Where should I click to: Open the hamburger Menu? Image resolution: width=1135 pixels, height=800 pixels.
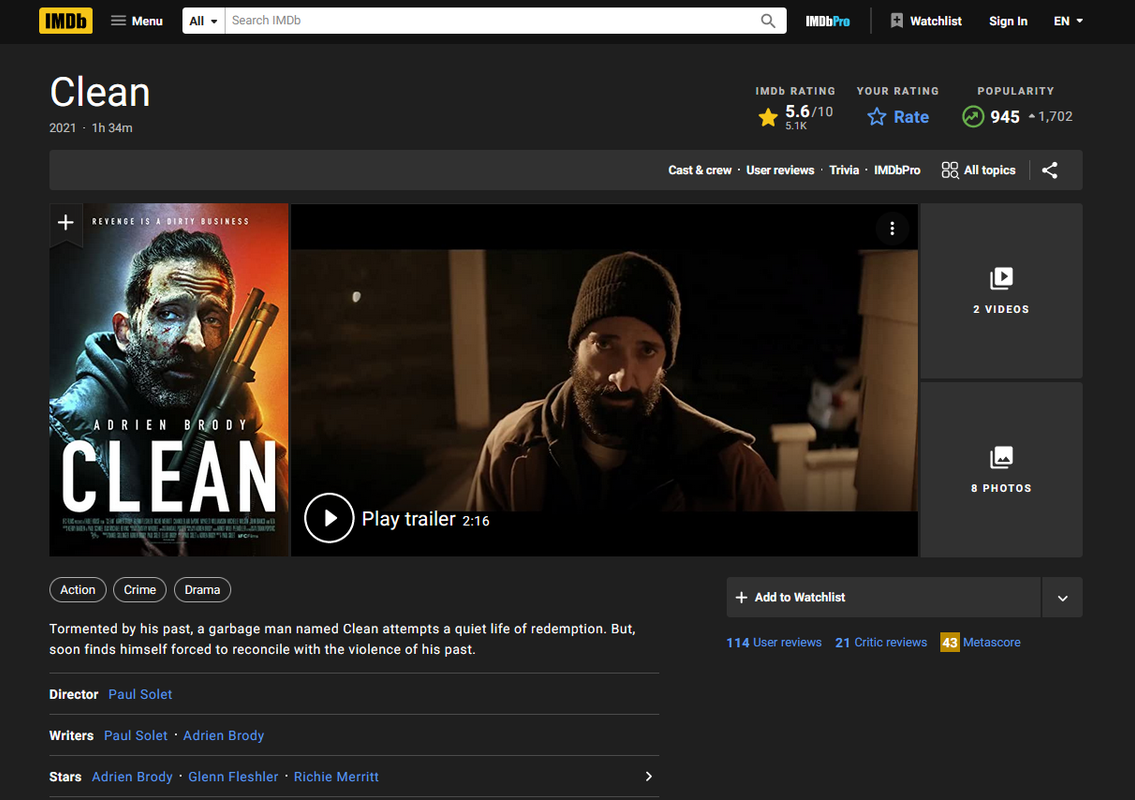(x=137, y=21)
